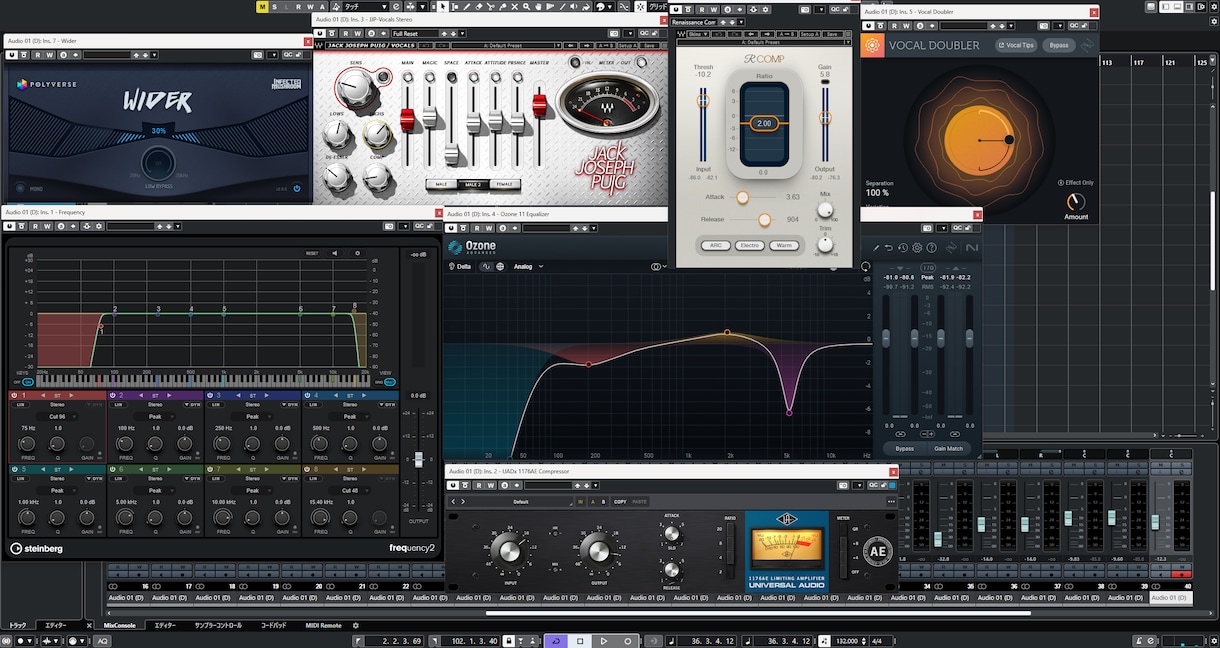Click Ozone EQ node near 5k

pyautogui.click(x=789, y=412)
